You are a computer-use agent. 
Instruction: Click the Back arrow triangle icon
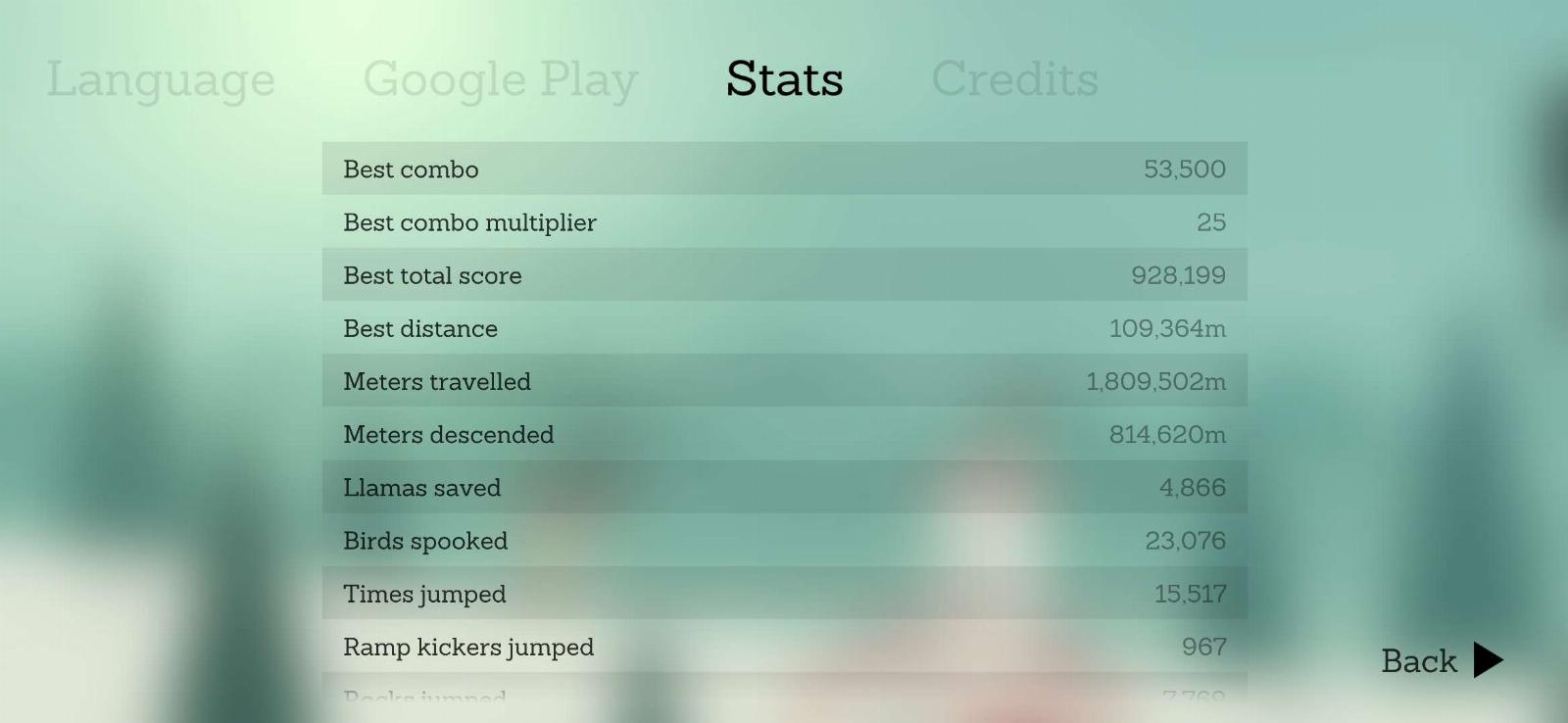(1487, 660)
